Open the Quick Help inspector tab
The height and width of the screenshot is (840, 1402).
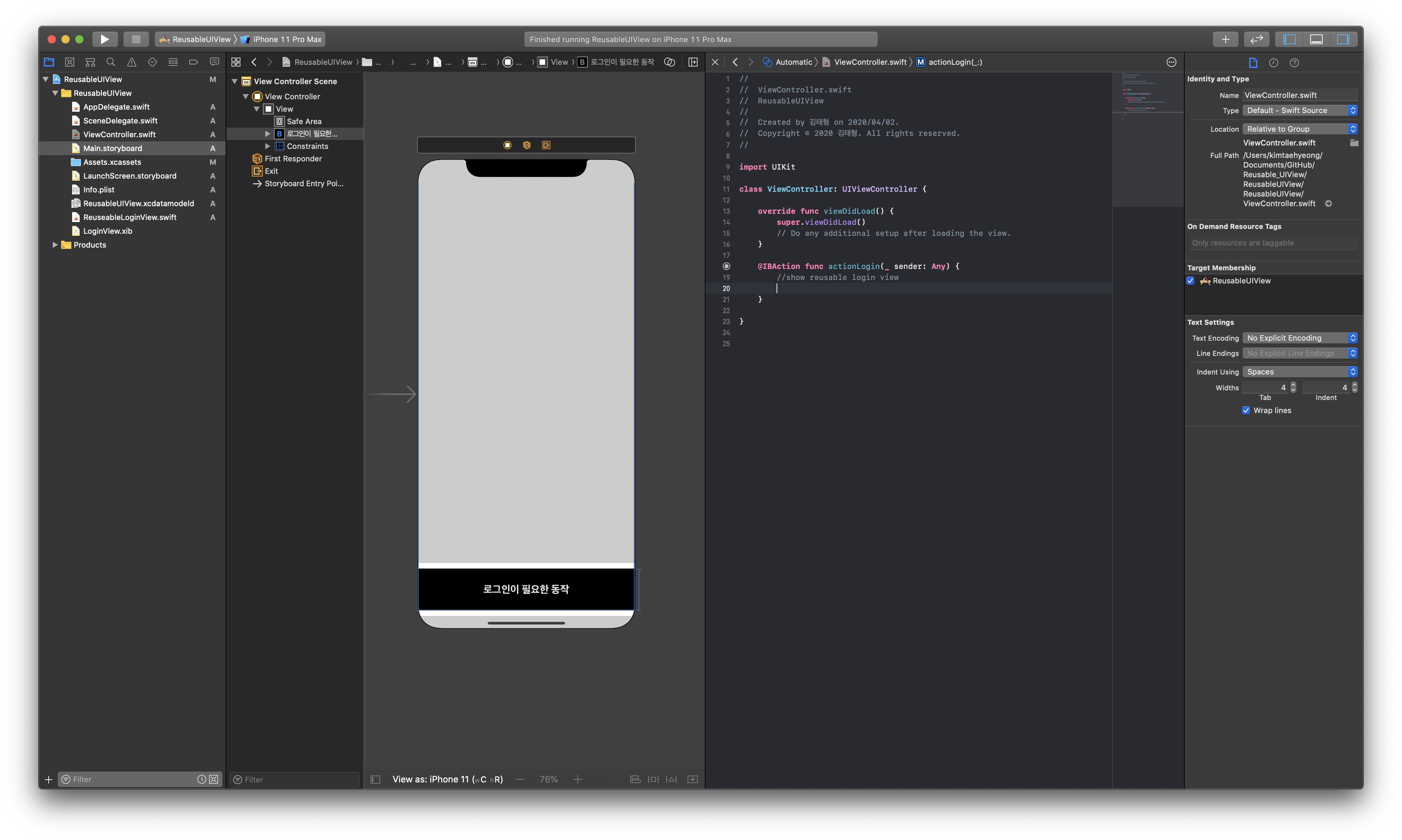(x=1294, y=63)
